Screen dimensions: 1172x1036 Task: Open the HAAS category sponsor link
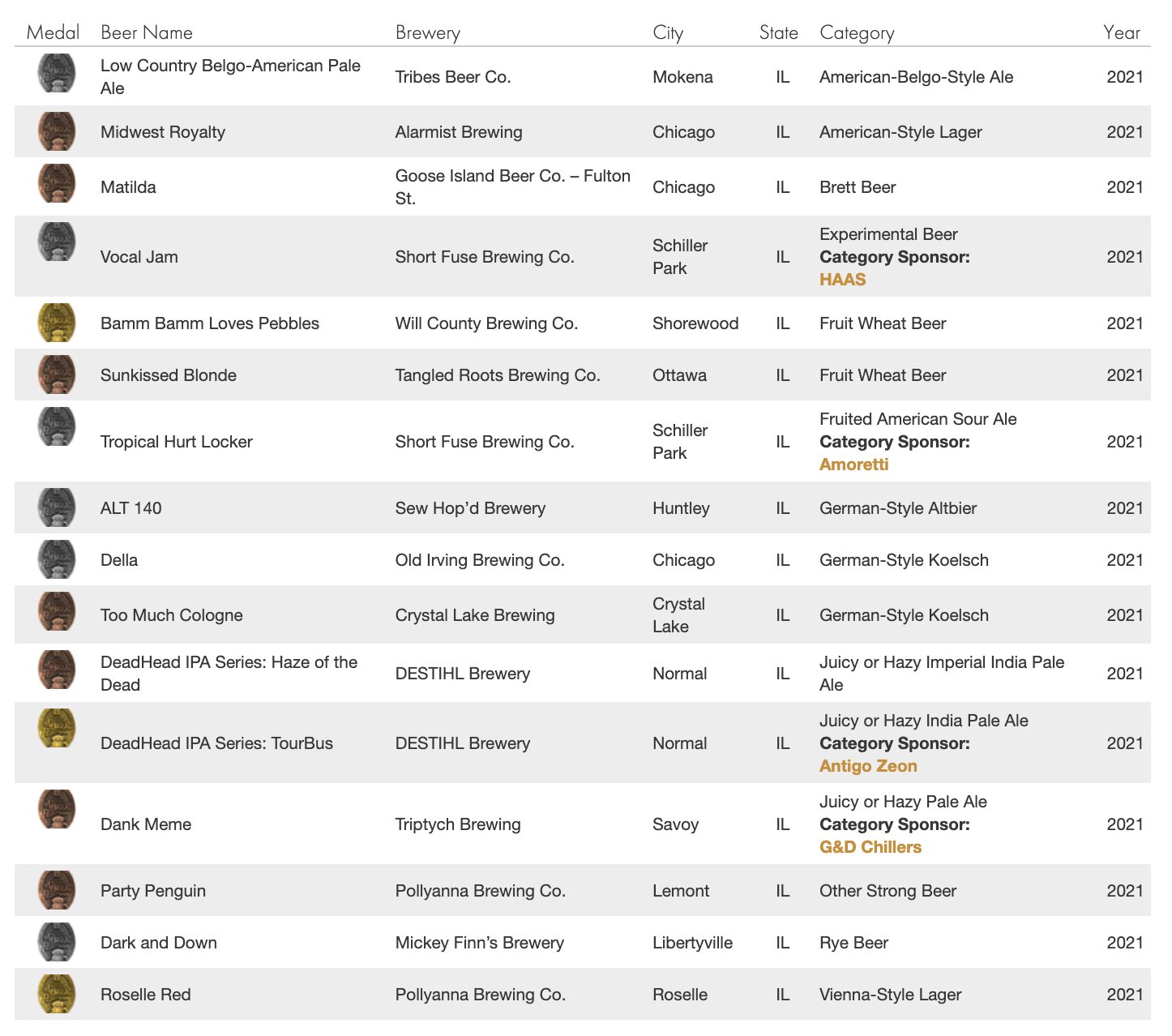842,280
